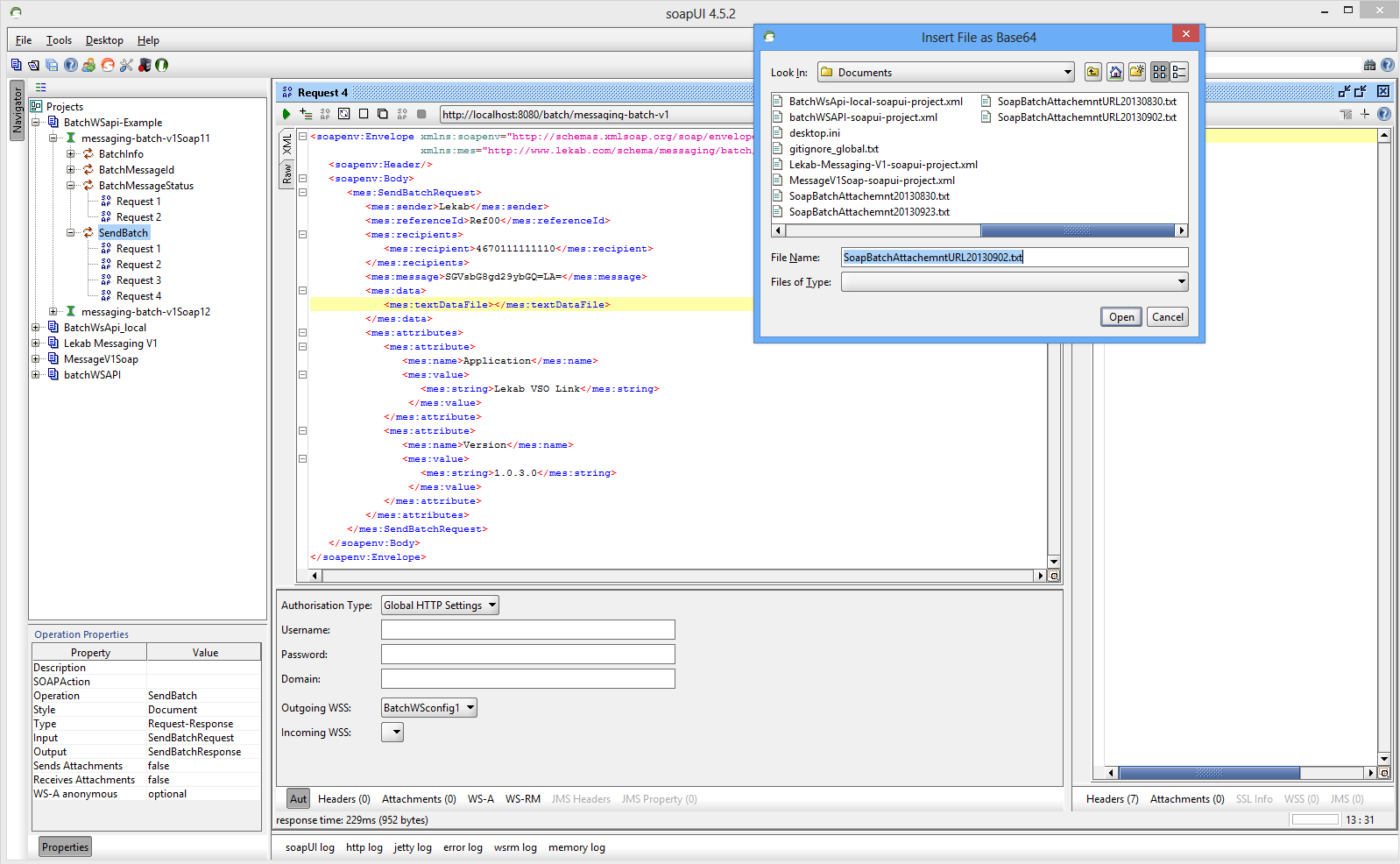Open the Incoming WSS dropdown
This screenshot has width=1400, height=864.
pyautogui.click(x=392, y=732)
